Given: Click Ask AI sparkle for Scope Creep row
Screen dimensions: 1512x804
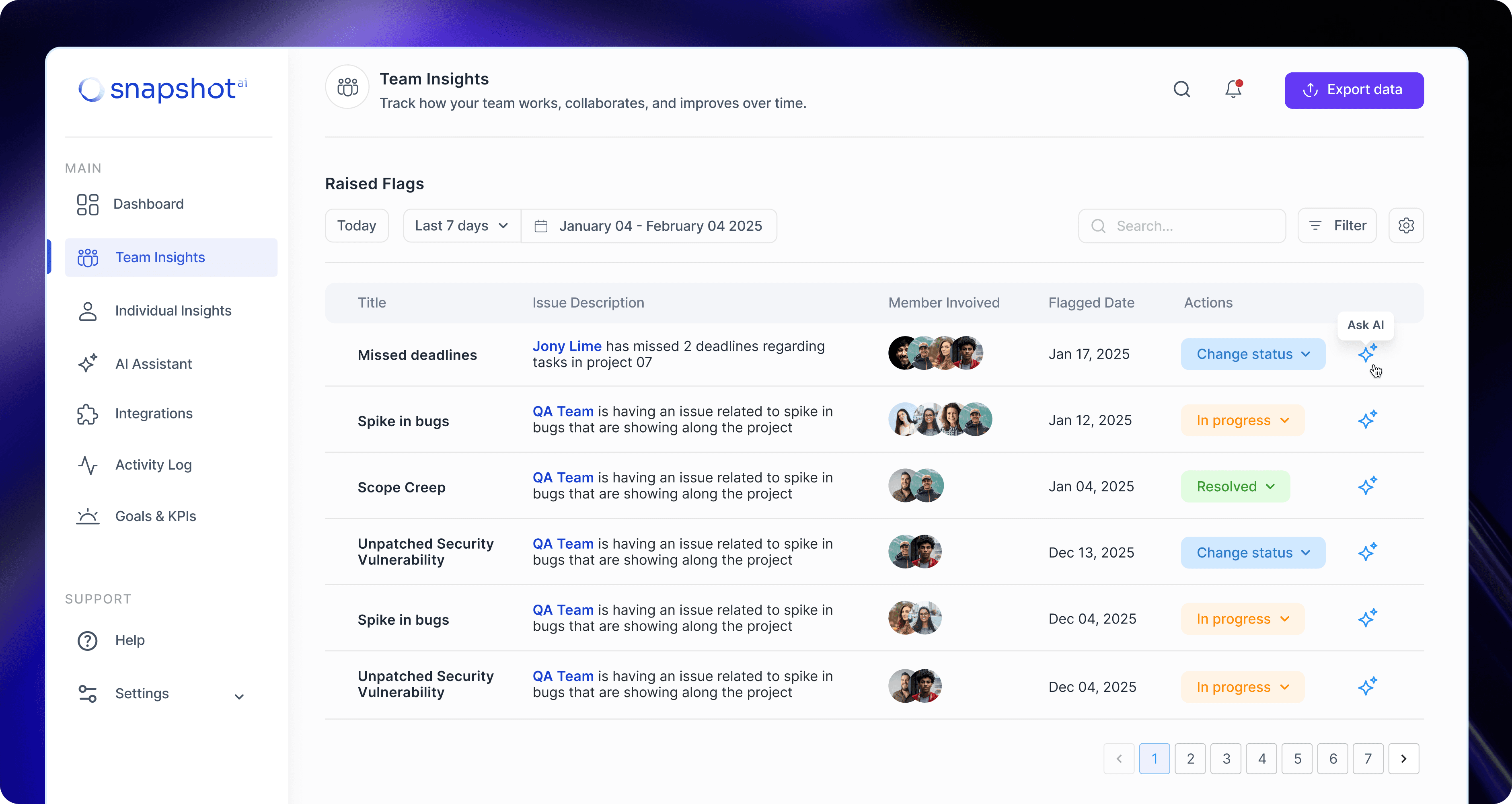Looking at the screenshot, I should 1367,486.
